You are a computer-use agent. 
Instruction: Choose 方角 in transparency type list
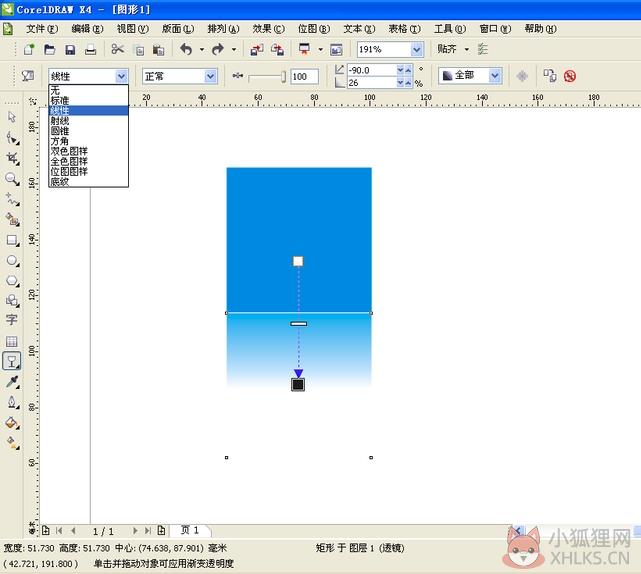click(88, 141)
